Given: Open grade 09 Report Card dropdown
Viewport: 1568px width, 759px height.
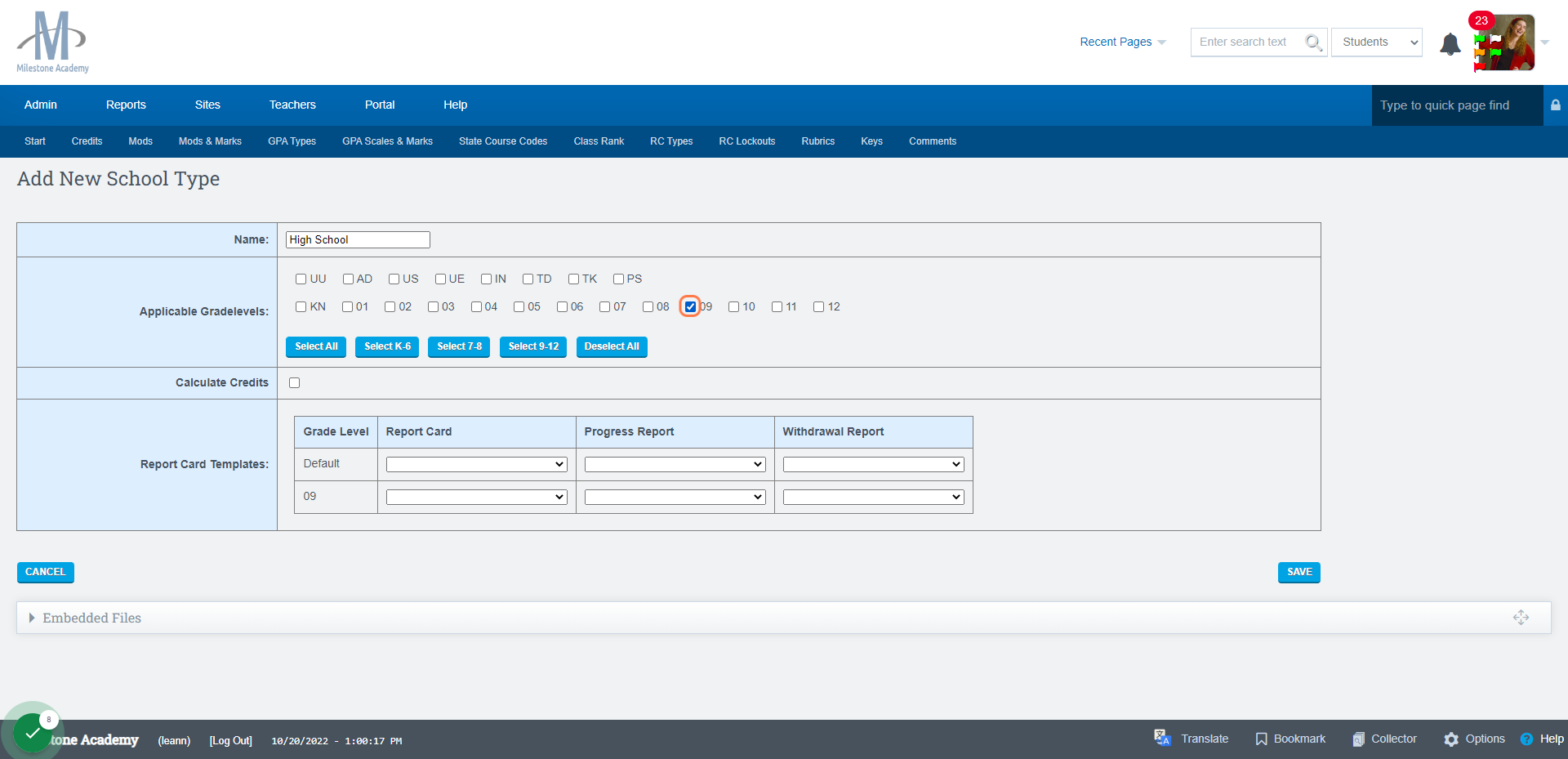Looking at the screenshot, I should tap(477, 497).
